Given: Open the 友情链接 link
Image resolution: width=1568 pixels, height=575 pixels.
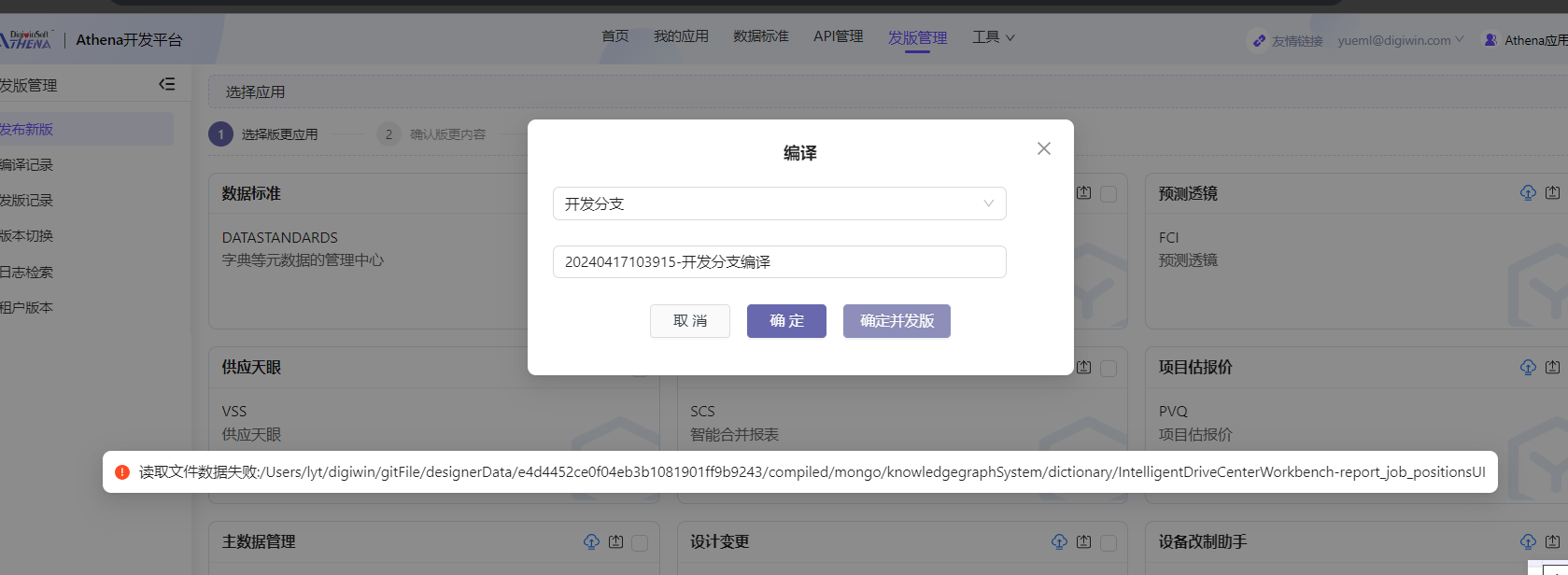Looking at the screenshot, I should (x=1297, y=41).
